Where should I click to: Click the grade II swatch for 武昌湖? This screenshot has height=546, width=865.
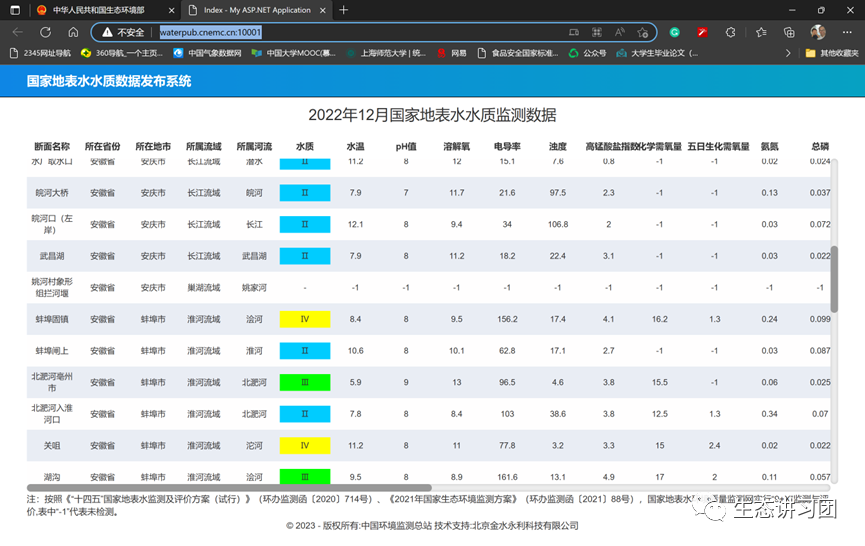pos(305,256)
